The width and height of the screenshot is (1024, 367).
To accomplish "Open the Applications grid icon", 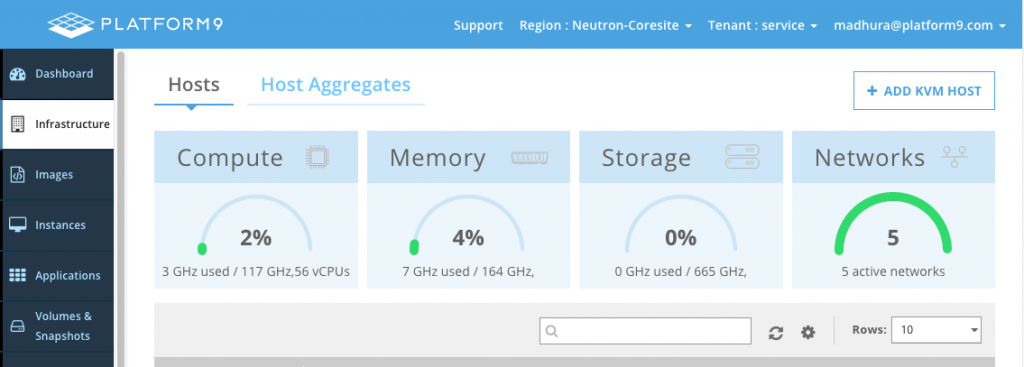I will [18, 276].
